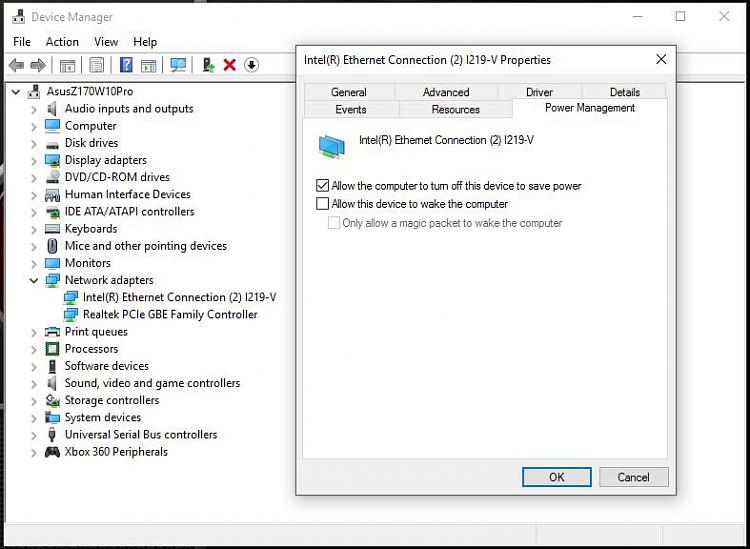Click the Audio inputs and outputs speaker icon
This screenshot has height=549, width=750.
[52, 109]
